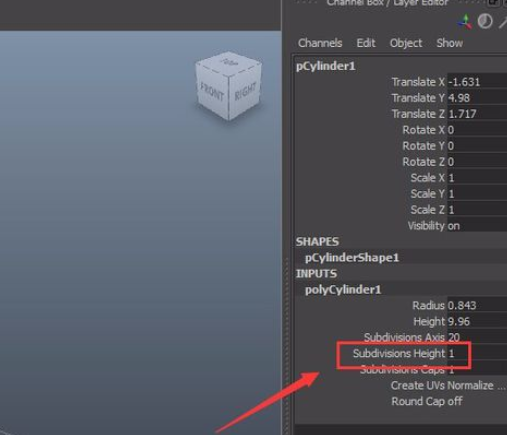Viewport: 507px width, 435px height.
Task: Select the Height attribute label
Action: [x=429, y=322]
